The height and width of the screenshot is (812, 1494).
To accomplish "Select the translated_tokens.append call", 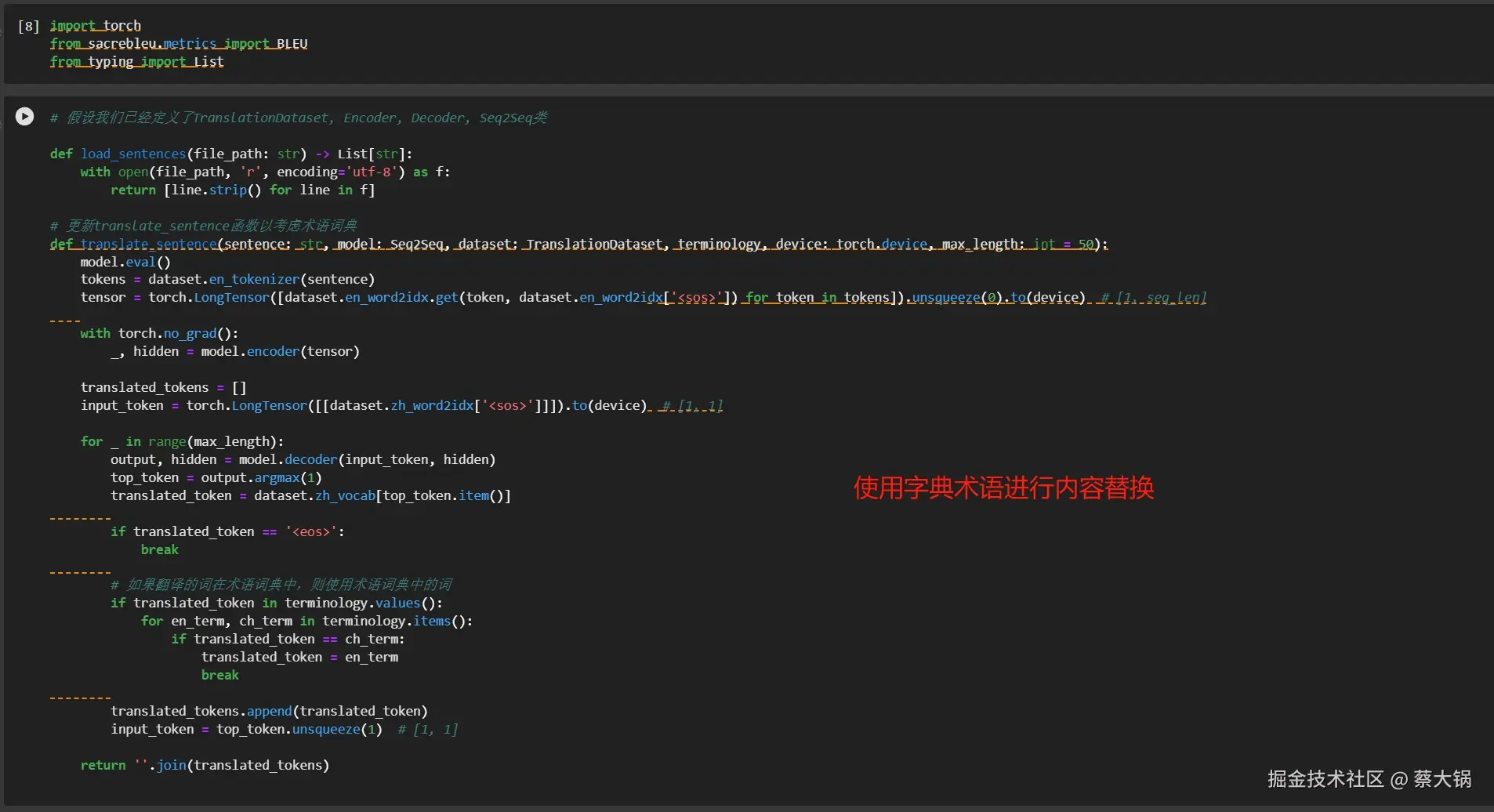I will tap(269, 710).
